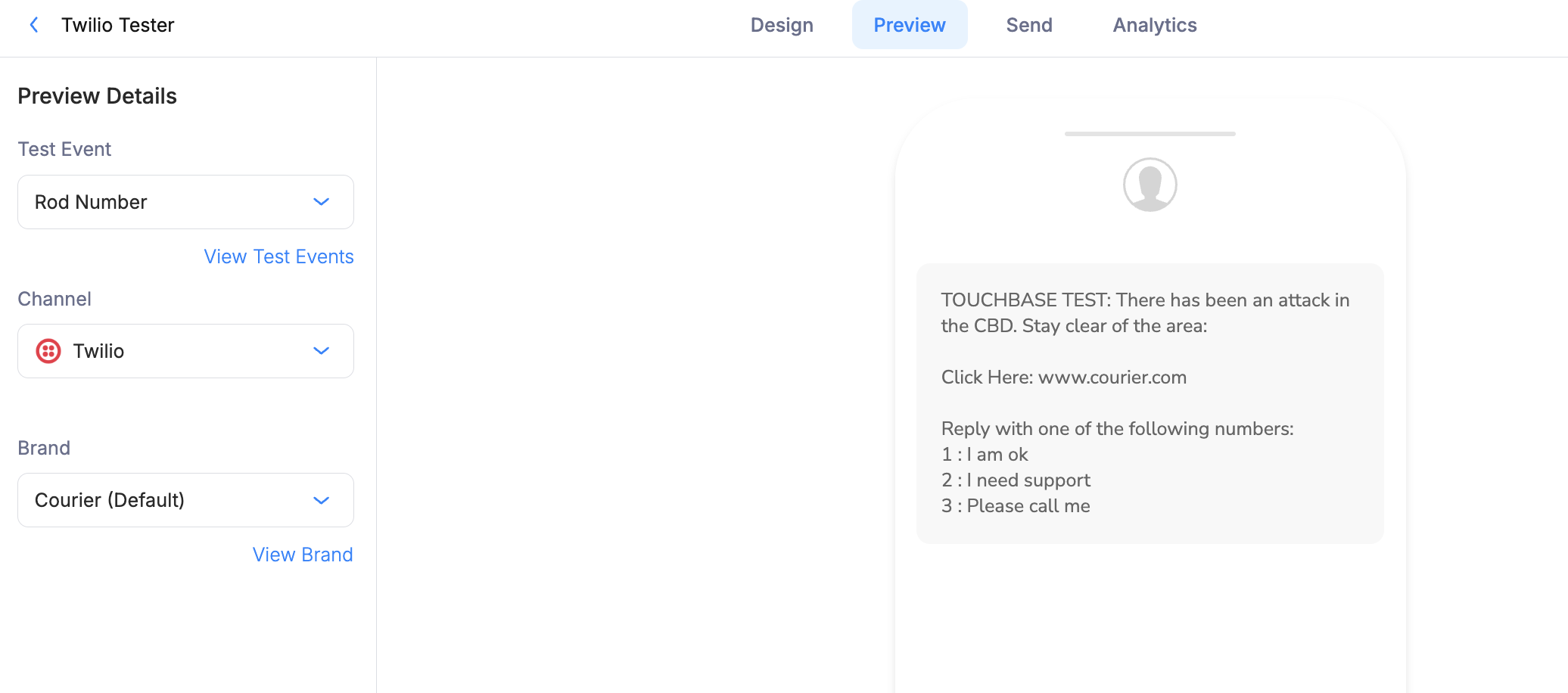Click the Preview Details heading
The image size is (1568, 693).
pyautogui.click(x=97, y=95)
